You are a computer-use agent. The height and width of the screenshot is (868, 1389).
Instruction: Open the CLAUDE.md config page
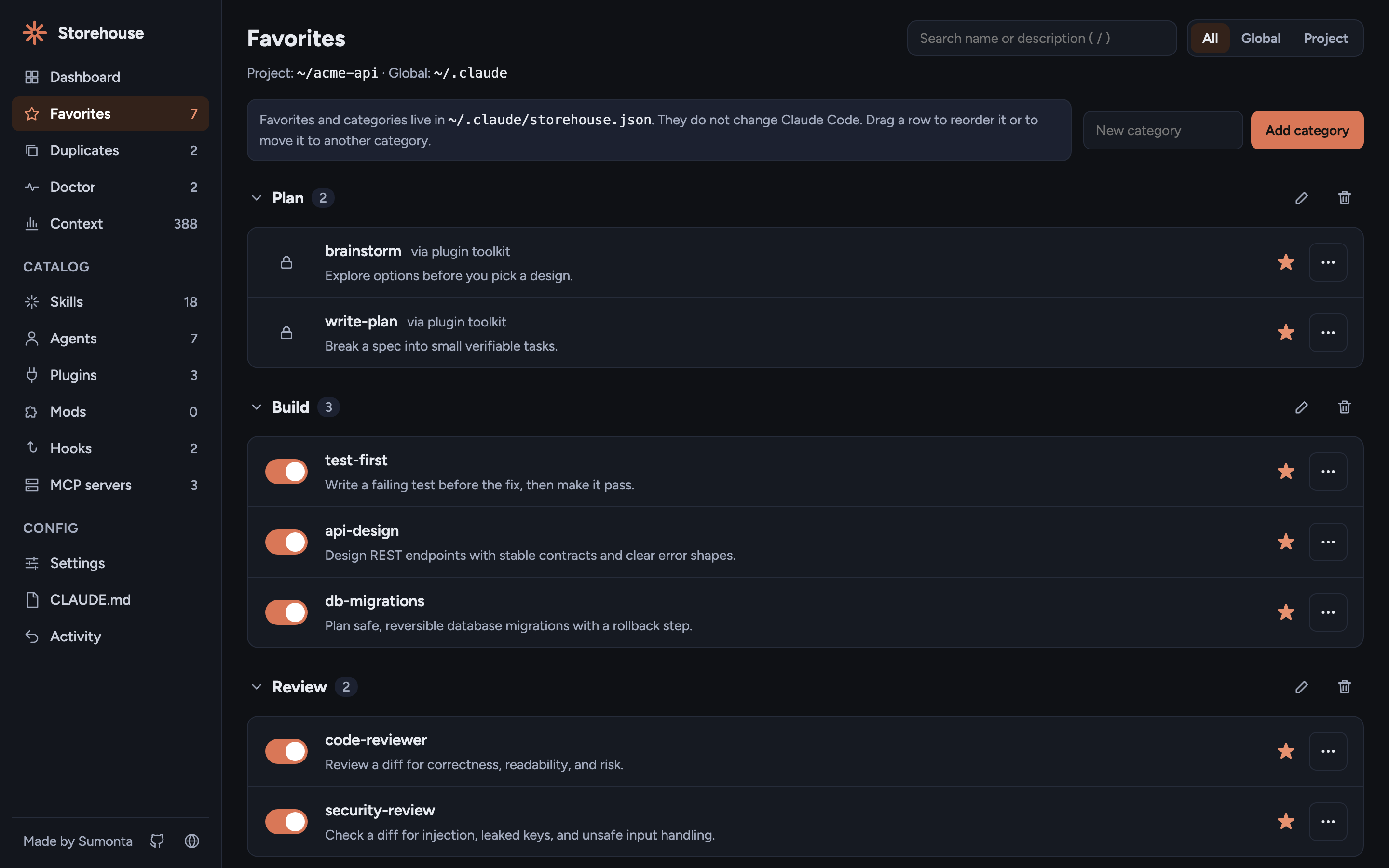click(110, 600)
